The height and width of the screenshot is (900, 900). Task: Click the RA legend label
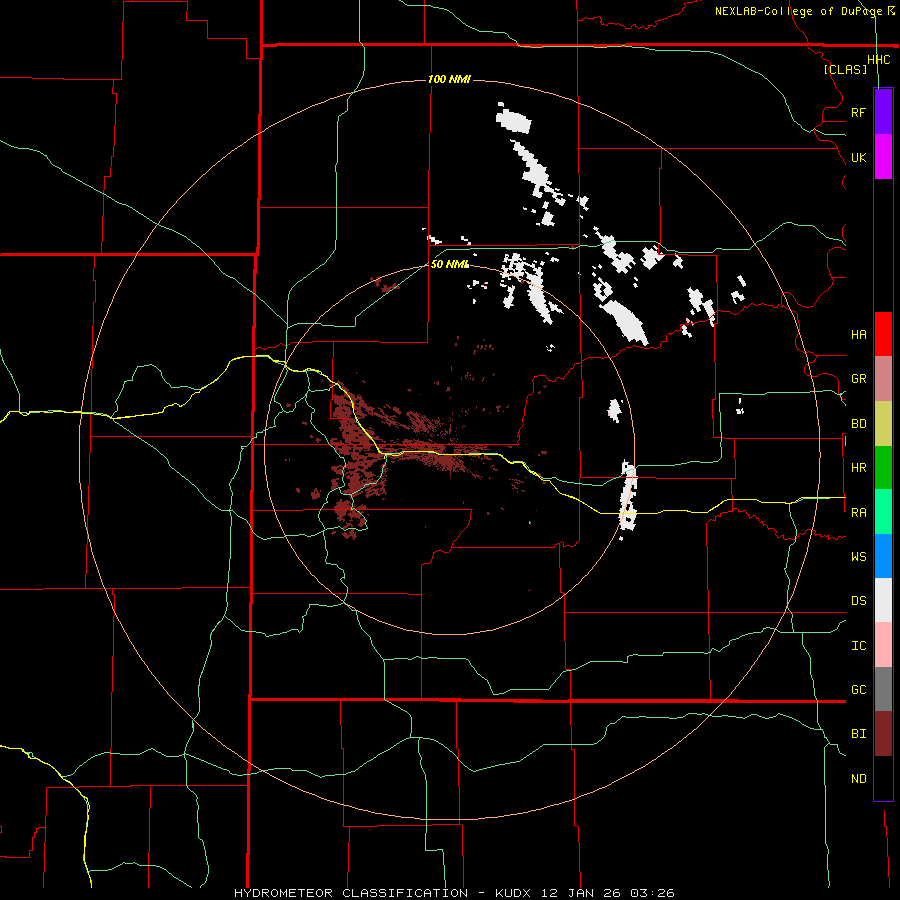coord(859,513)
